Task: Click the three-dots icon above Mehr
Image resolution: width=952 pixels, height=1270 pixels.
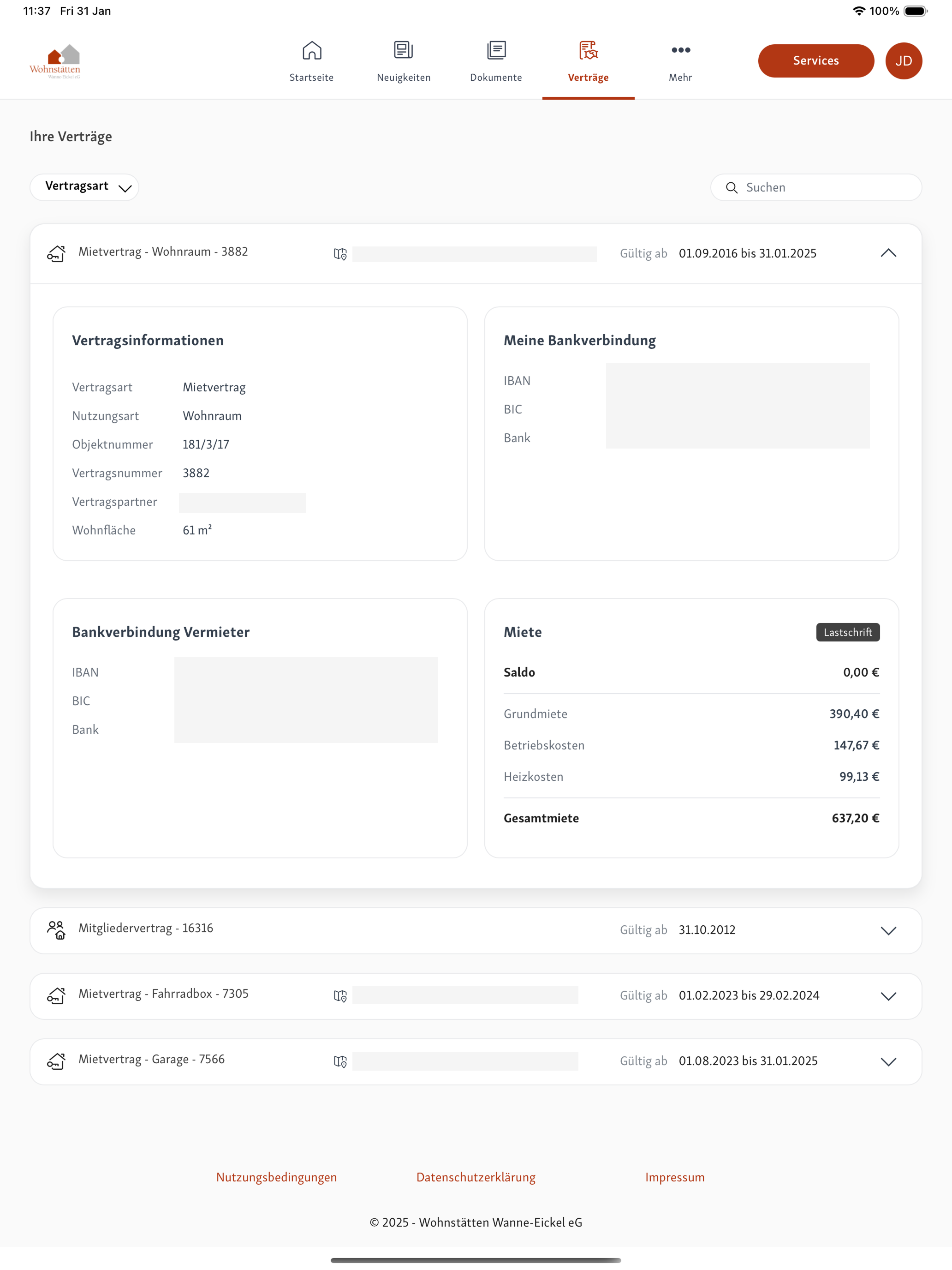Action: click(681, 50)
